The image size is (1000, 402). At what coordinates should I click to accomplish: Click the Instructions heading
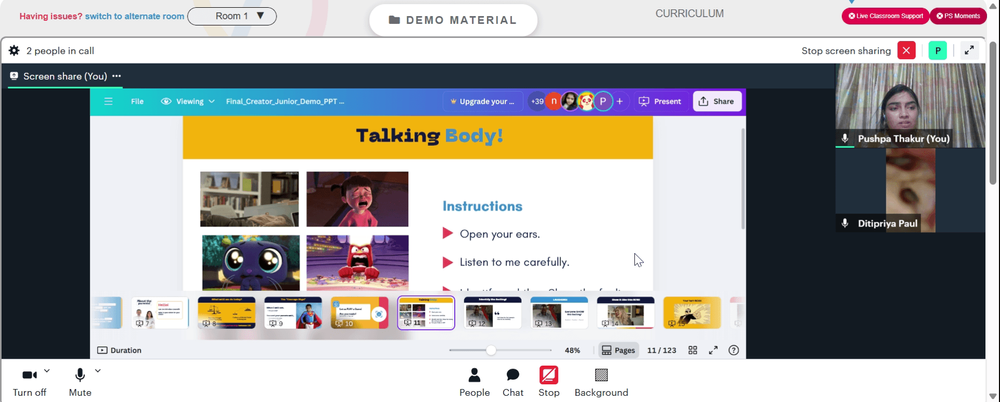[x=482, y=206]
